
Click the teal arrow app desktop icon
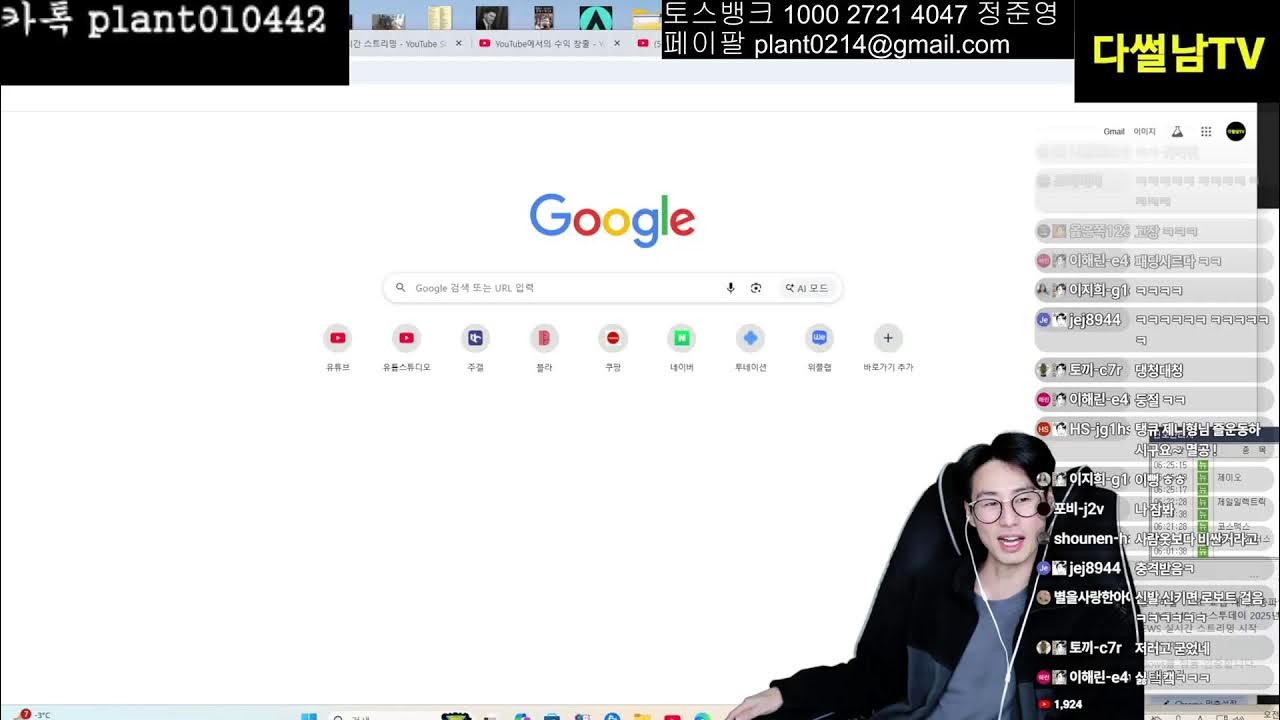pyautogui.click(x=596, y=18)
